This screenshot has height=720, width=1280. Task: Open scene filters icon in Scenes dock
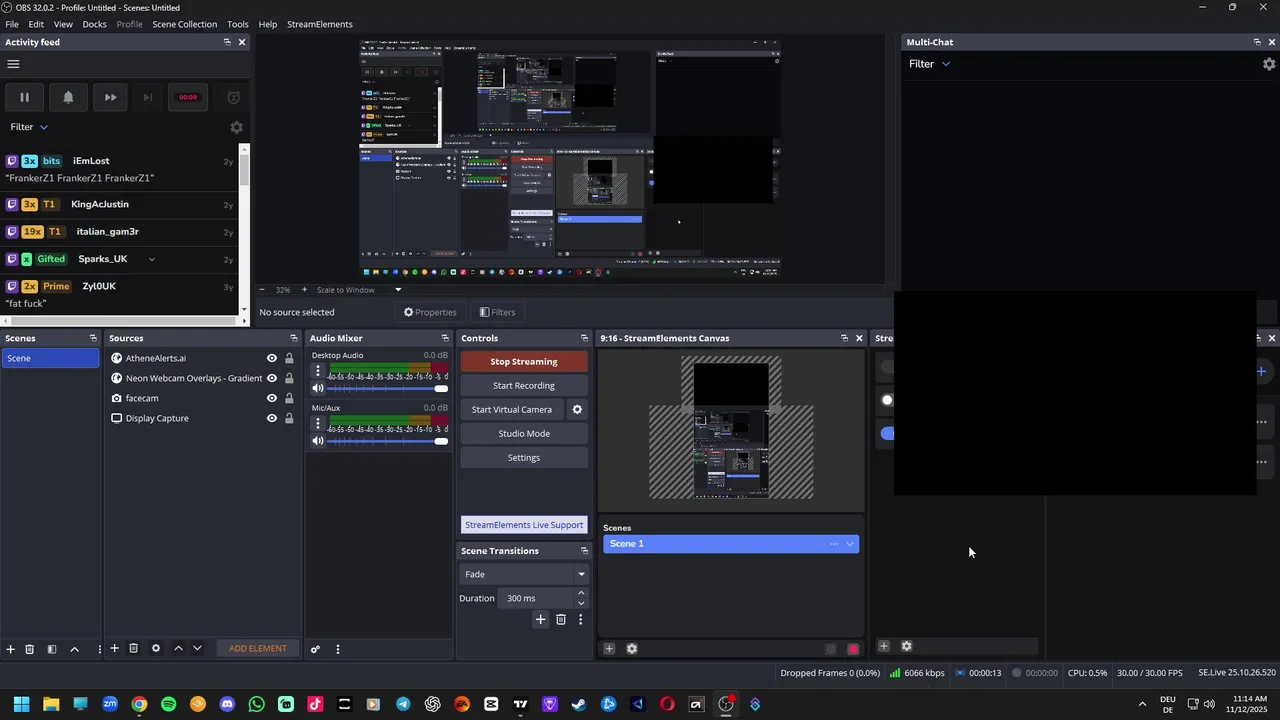52,649
